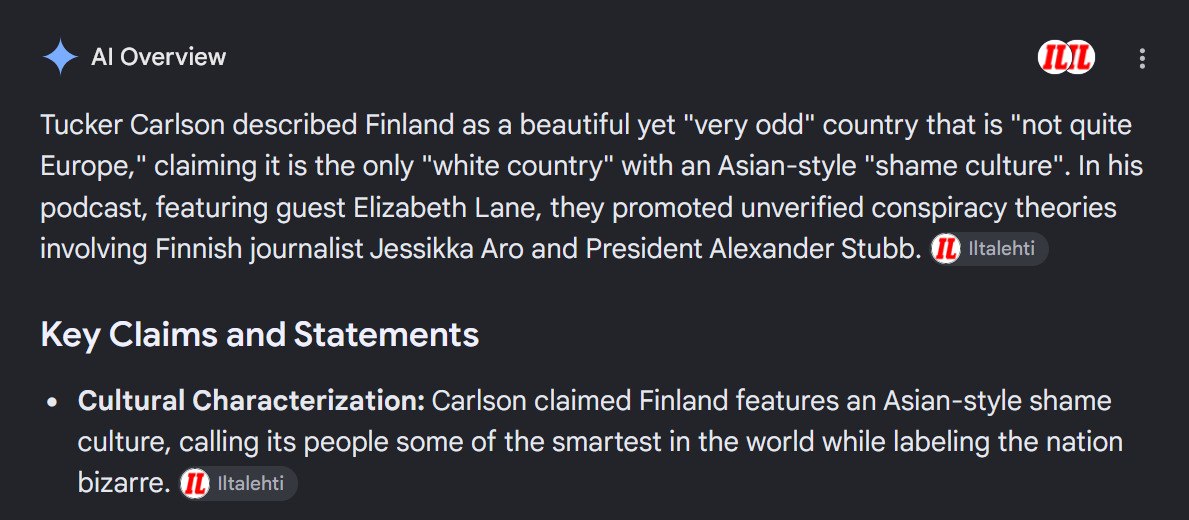Open the Iltalehti source chip after the first paragraph
The width and height of the screenshot is (1189, 520).
coord(989,249)
